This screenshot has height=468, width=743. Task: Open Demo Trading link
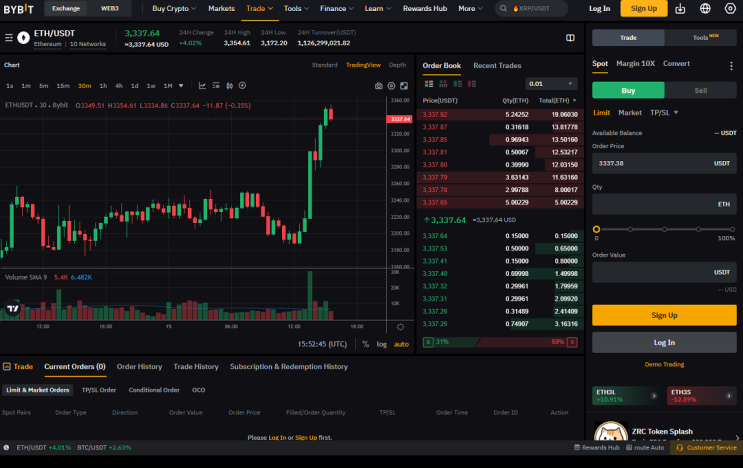tap(664, 365)
